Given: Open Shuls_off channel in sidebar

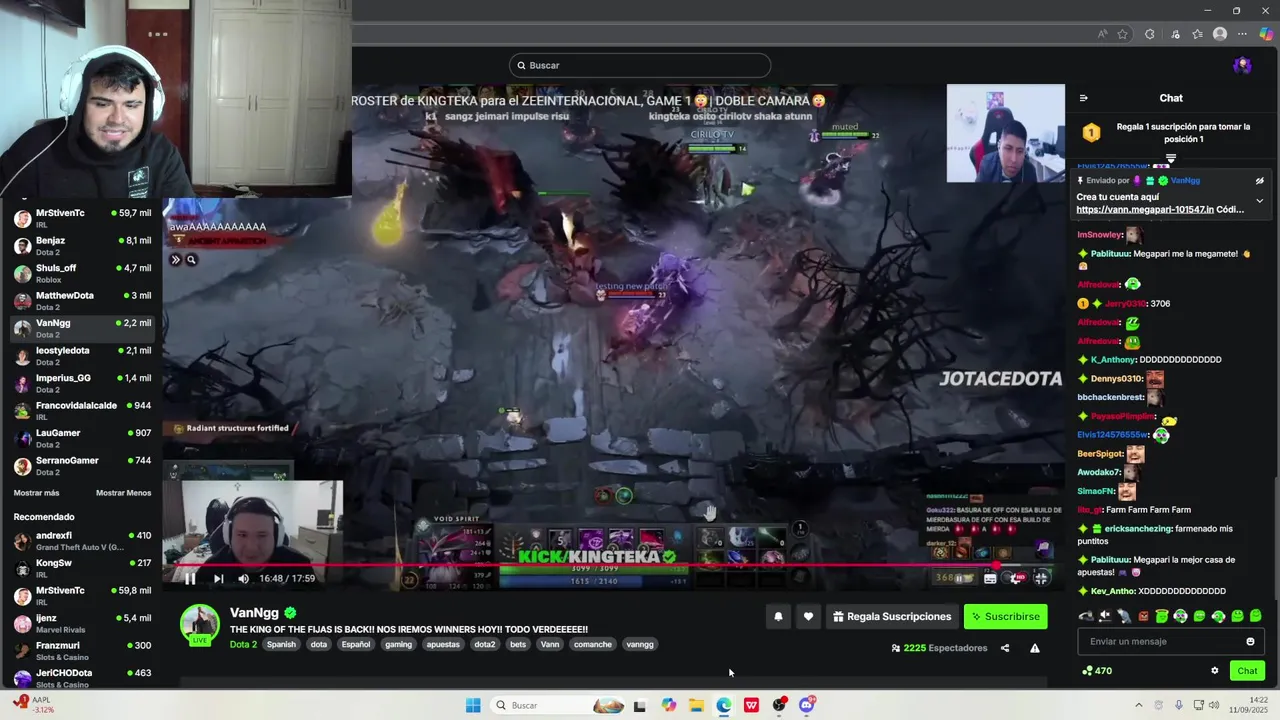Looking at the screenshot, I should pyautogui.click(x=82, y=273).
